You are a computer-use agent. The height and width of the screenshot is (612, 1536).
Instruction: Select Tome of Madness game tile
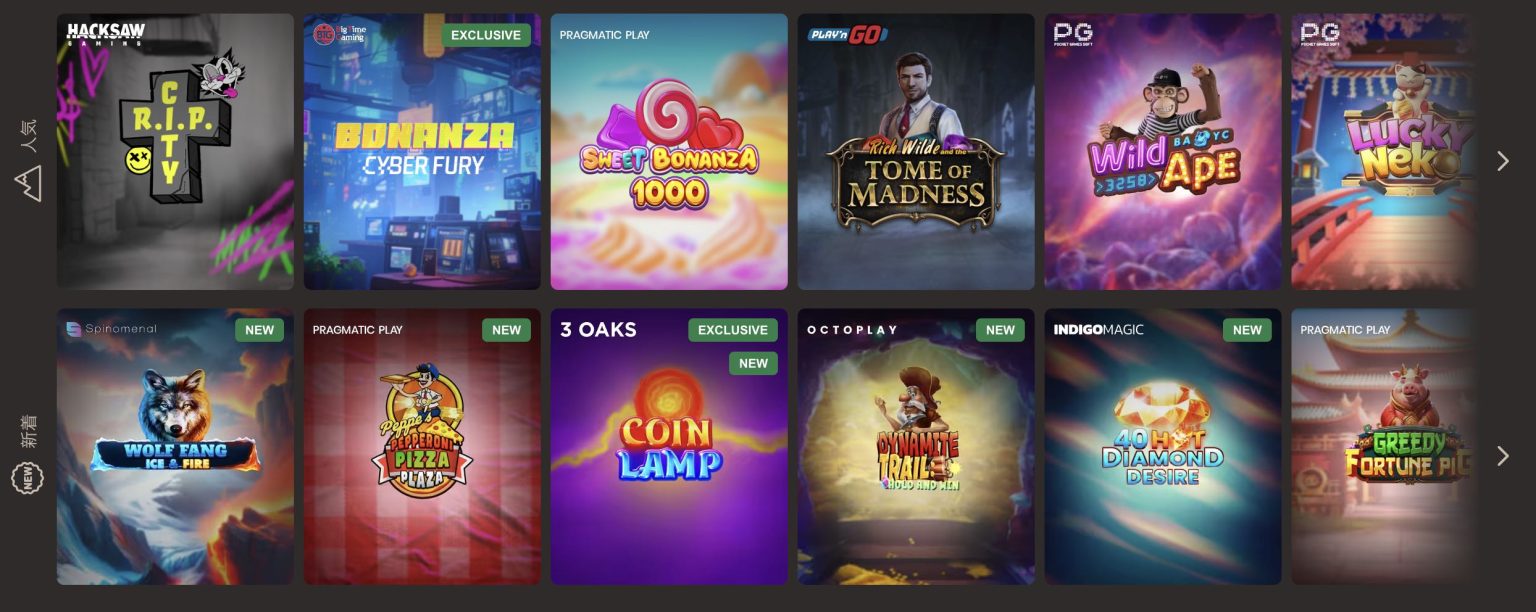(916, 151)
